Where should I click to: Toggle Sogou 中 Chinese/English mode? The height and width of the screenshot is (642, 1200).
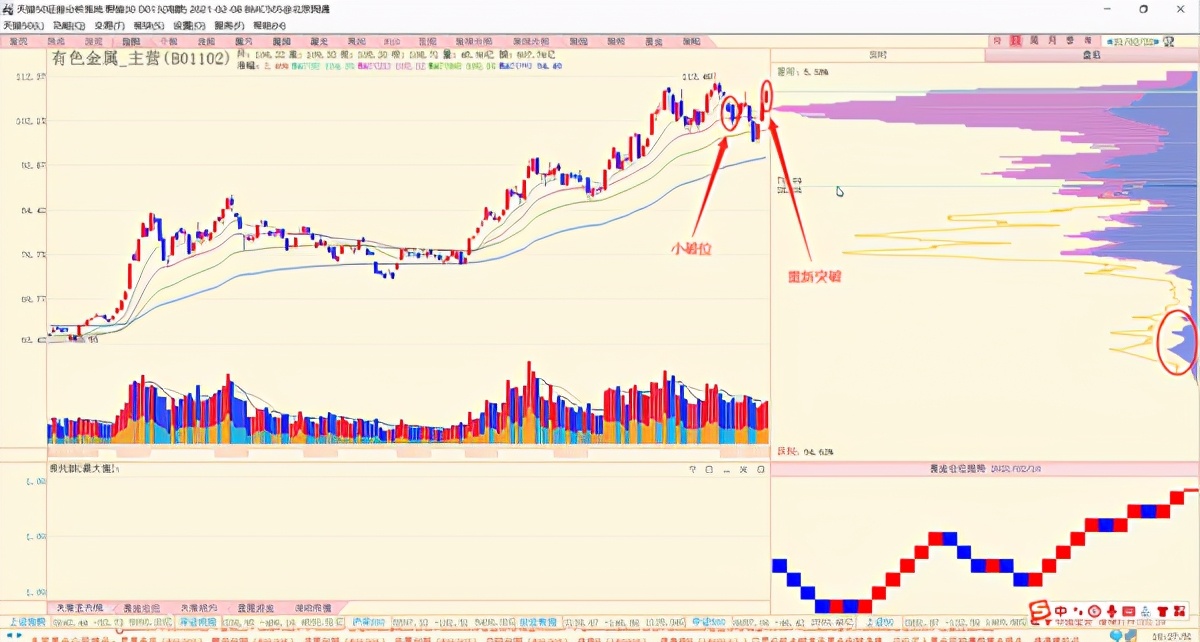1061,610
